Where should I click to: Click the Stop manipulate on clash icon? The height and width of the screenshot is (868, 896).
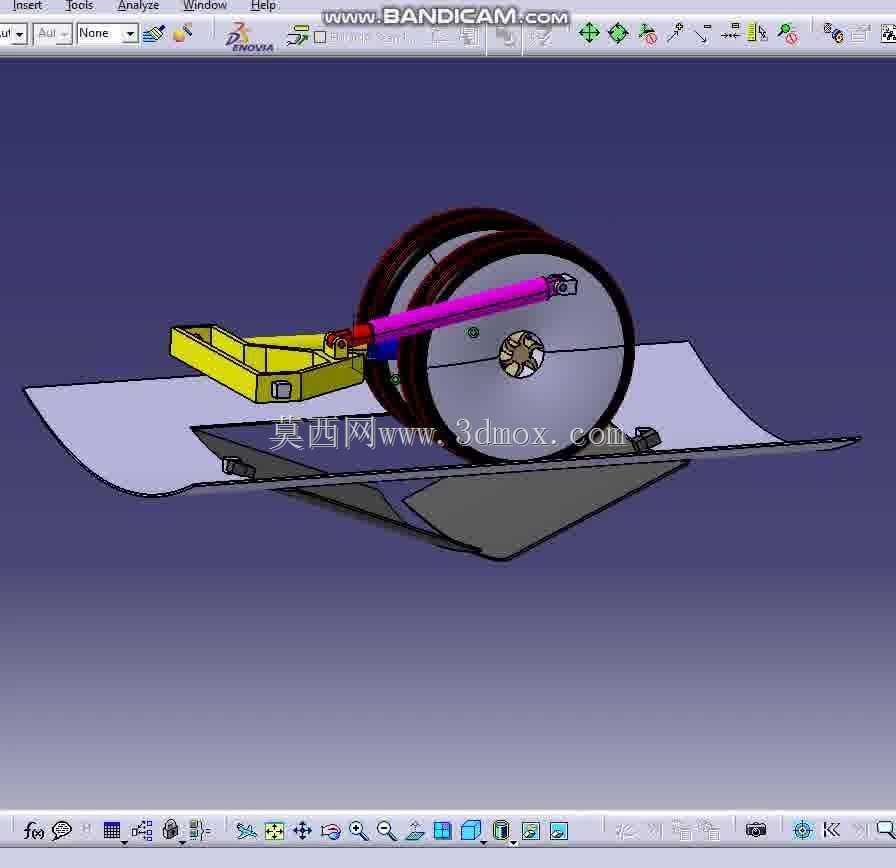[647, 34]
